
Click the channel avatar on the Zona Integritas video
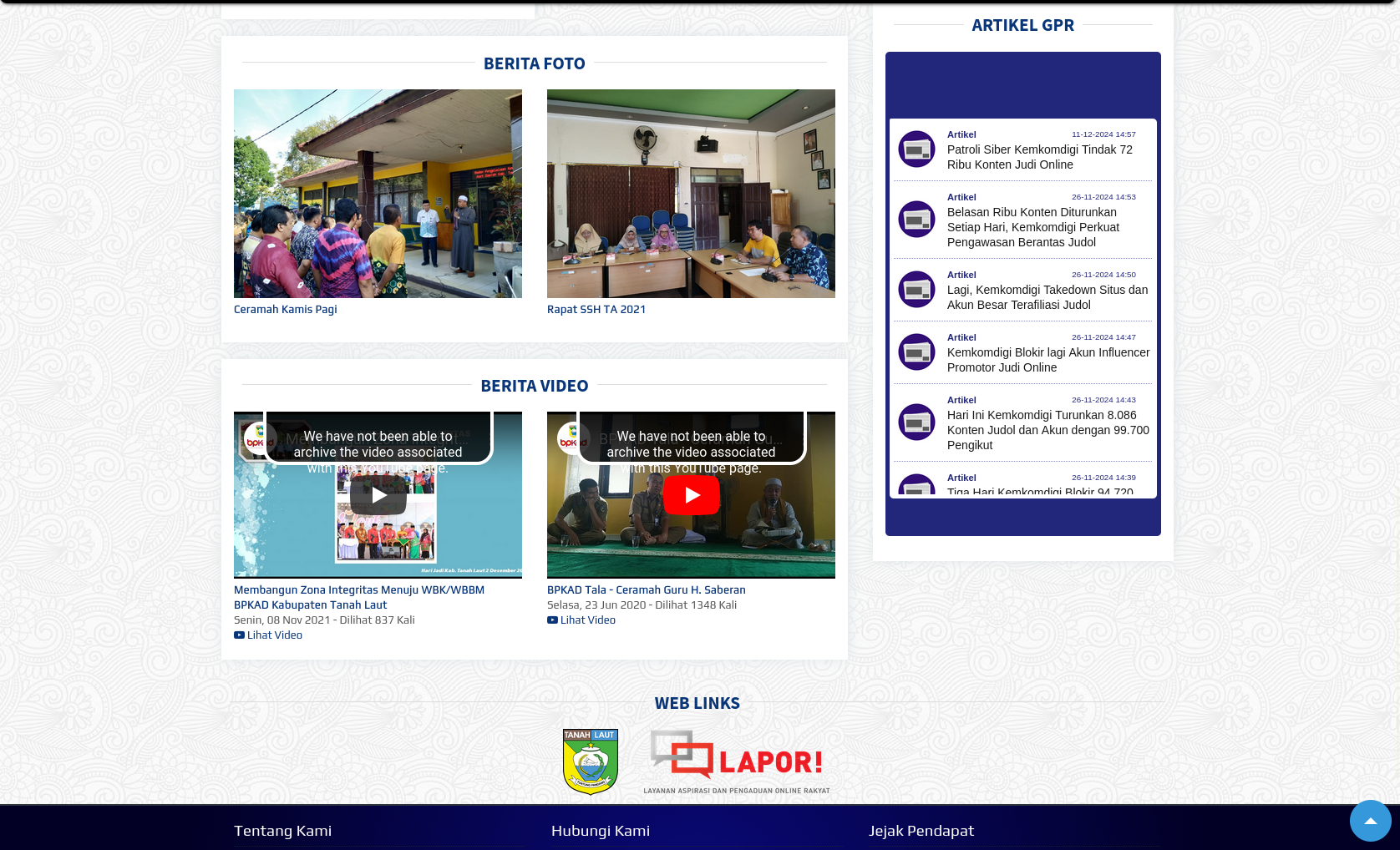click(260, 438)
